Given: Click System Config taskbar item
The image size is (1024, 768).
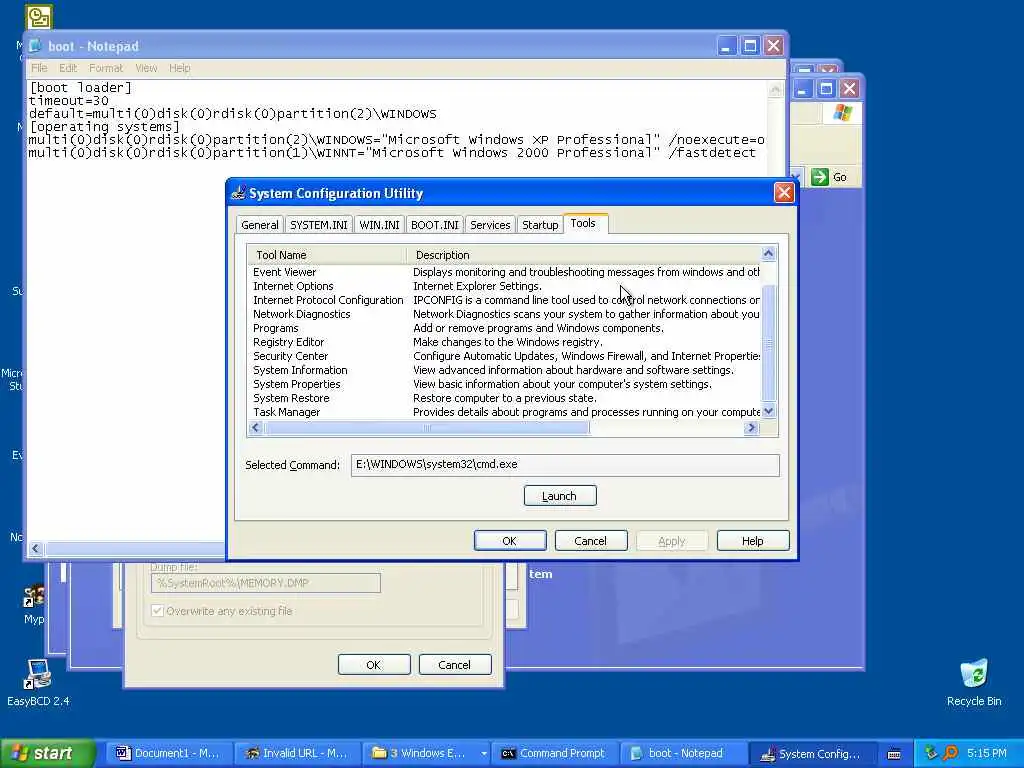Looking at the screenshot, I should [811, 753].
